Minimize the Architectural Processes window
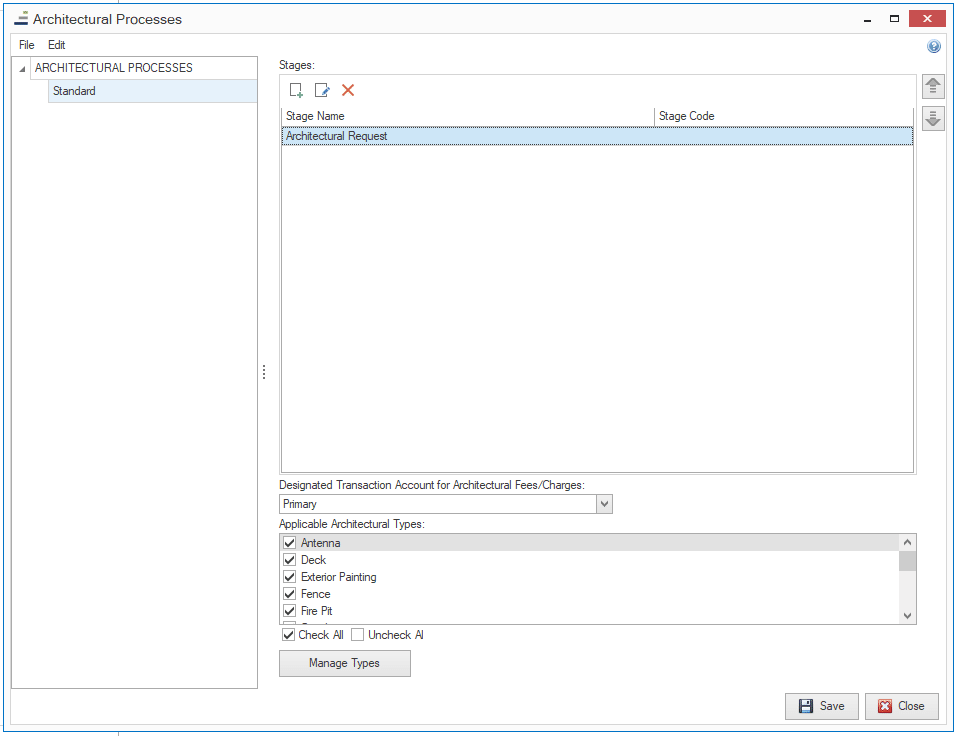This screenshot has width=959, height=736. click(867, 19)
